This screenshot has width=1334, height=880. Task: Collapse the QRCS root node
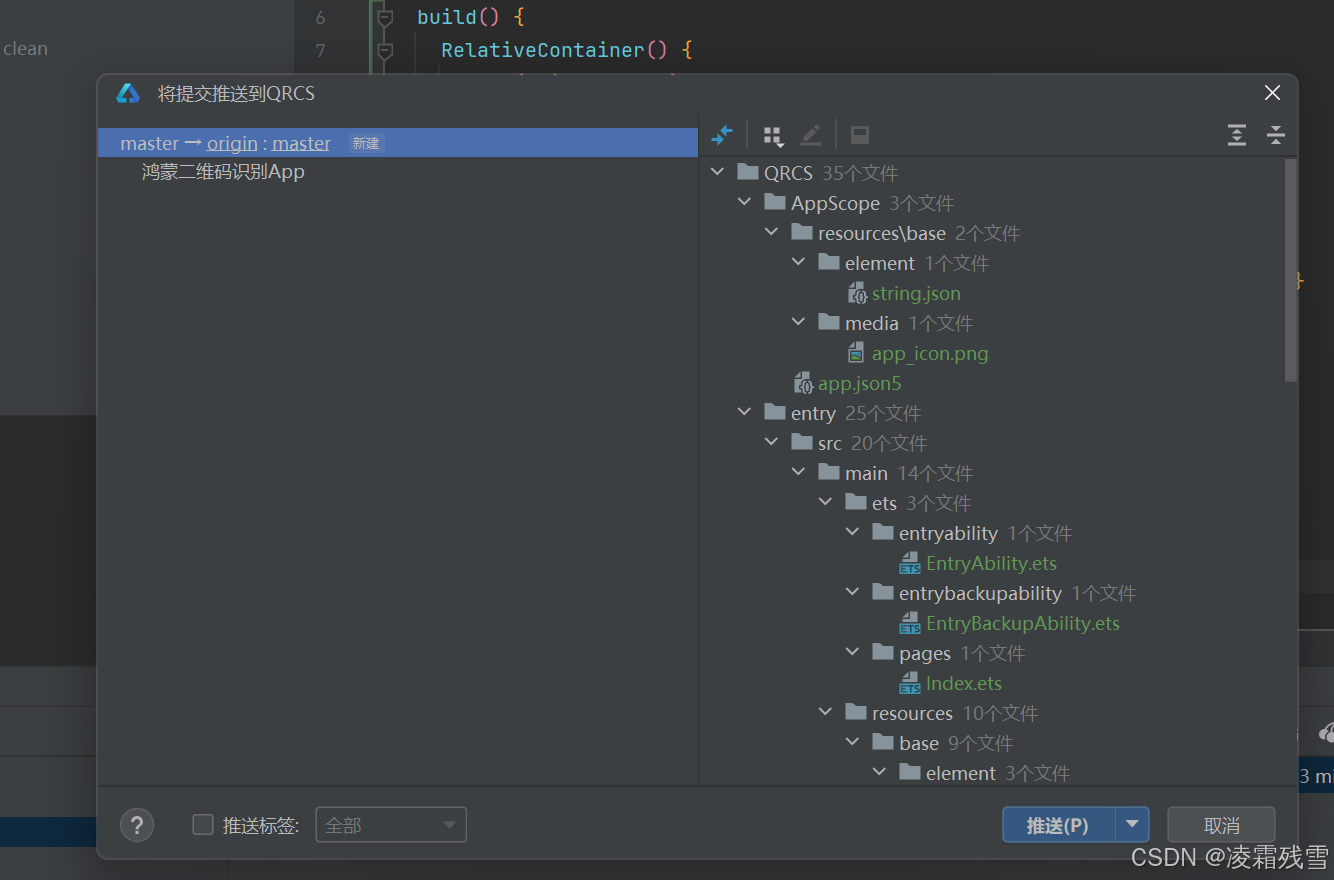(x=717, y=172)
